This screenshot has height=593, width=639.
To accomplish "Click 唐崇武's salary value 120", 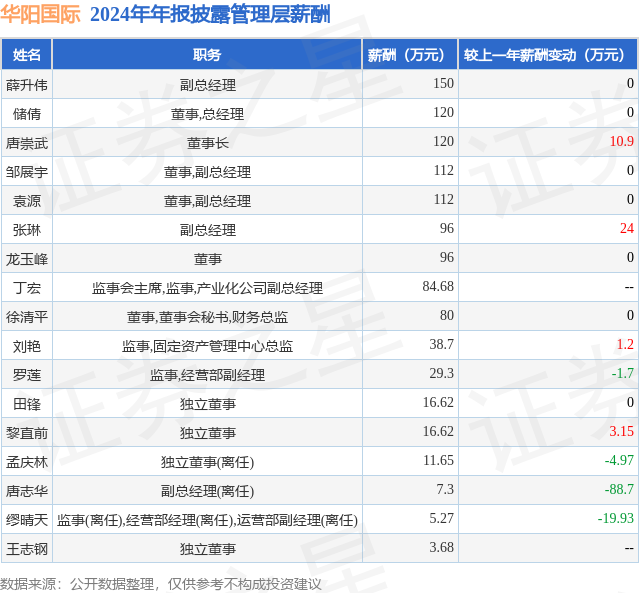I will 443,141.
